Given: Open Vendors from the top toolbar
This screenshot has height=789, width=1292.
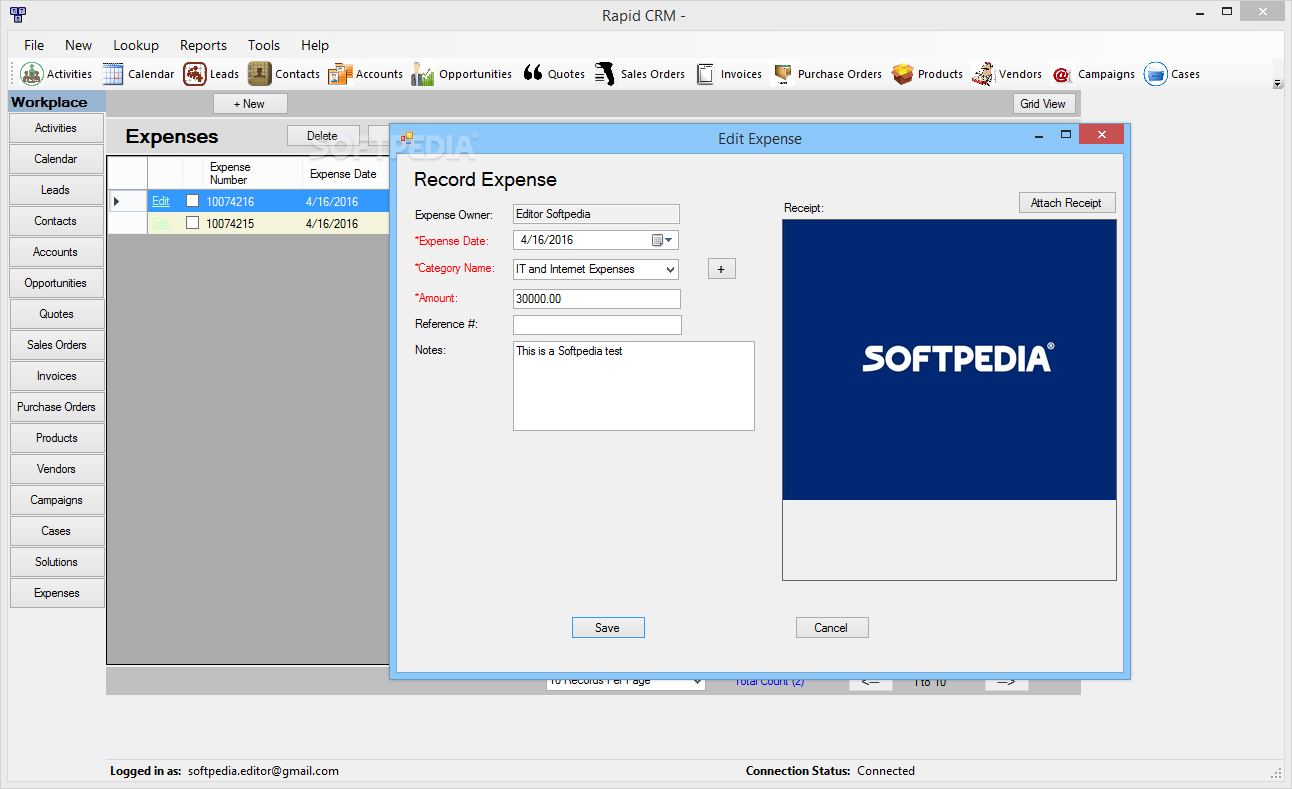Looking at the screenshot, I should click(x=1008, y=74).
